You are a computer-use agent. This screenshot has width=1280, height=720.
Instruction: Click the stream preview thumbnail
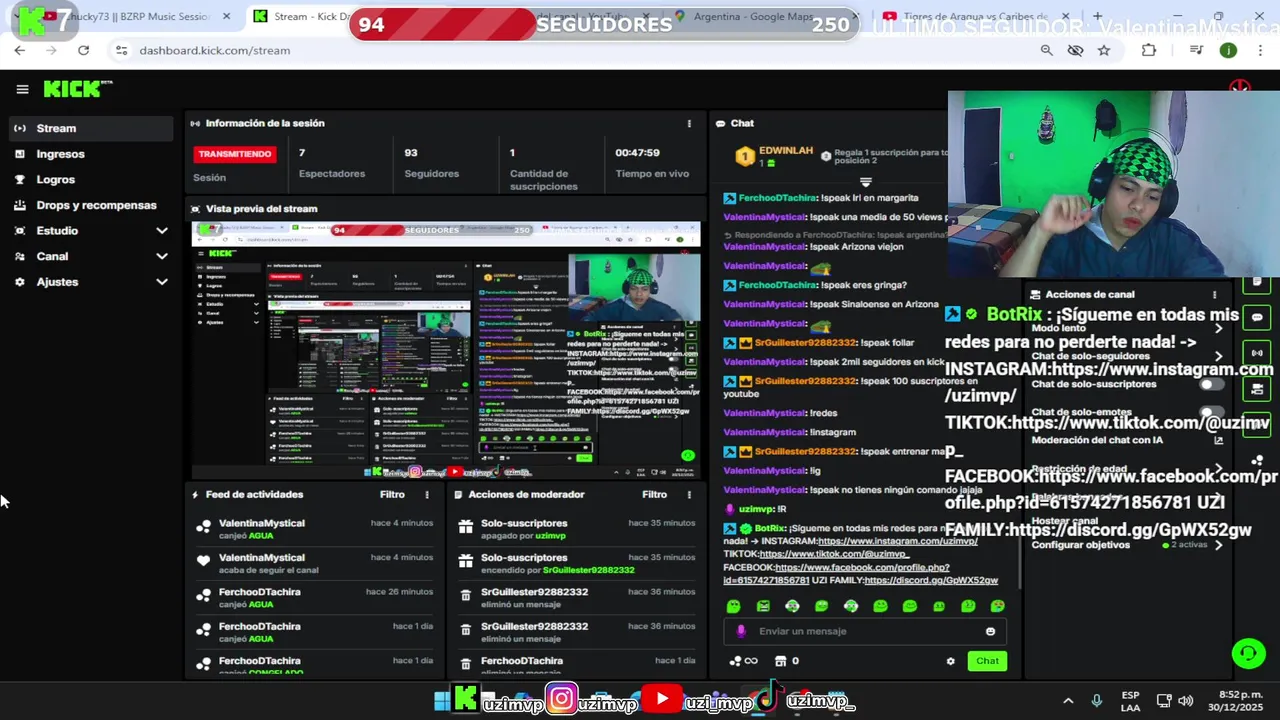pyautogui.click(x=446, y=350)
